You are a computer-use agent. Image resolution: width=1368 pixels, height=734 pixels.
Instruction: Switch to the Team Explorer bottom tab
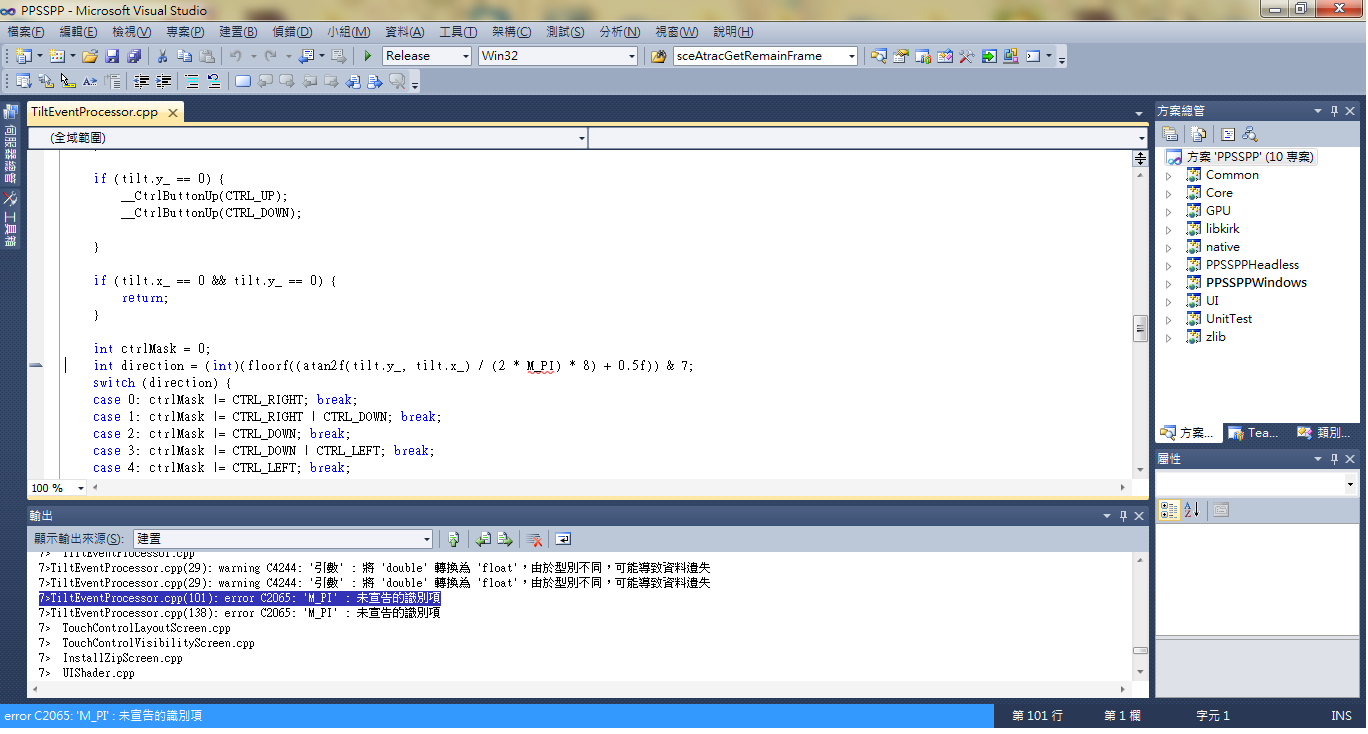coord(1255,433)
